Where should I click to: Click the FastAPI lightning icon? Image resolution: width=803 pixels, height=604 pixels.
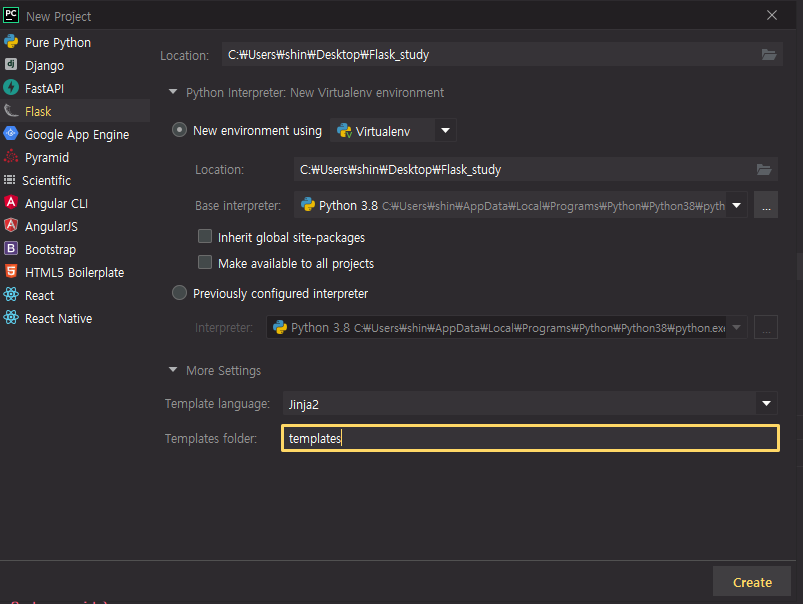tap(11, 88)
